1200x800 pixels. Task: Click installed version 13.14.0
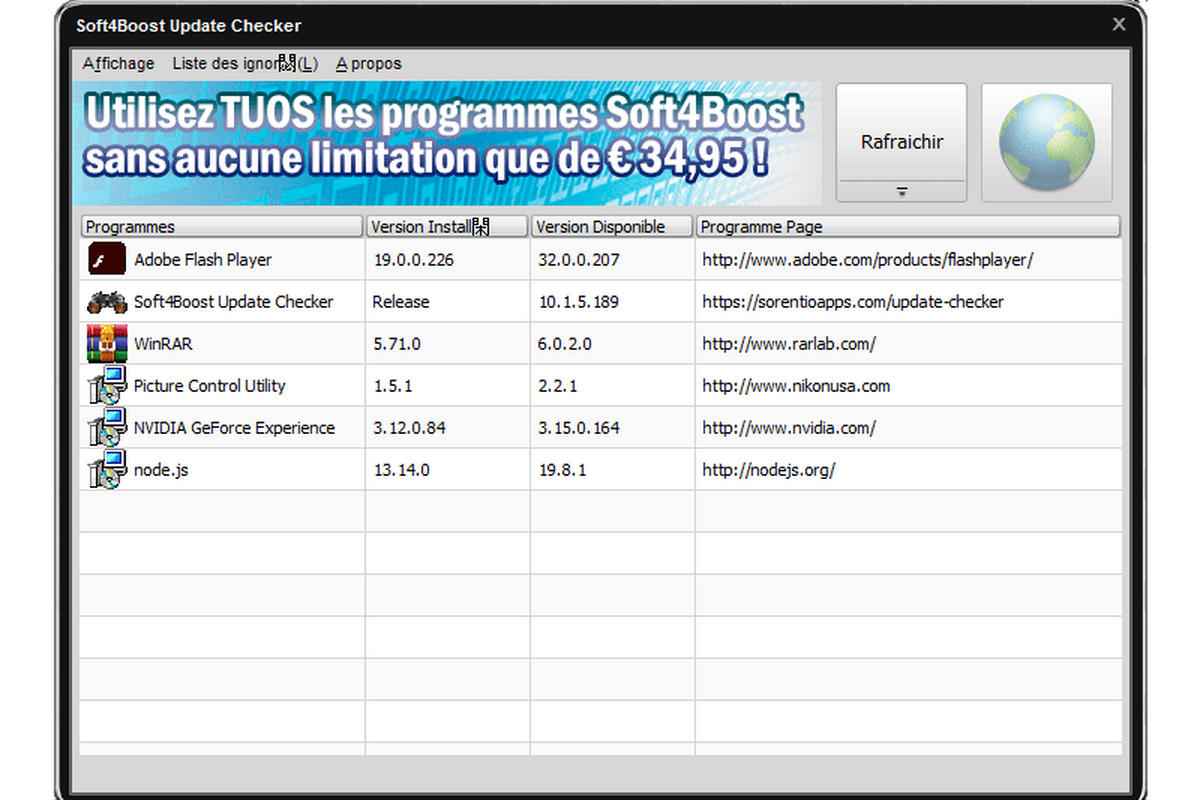coord(401,470)
